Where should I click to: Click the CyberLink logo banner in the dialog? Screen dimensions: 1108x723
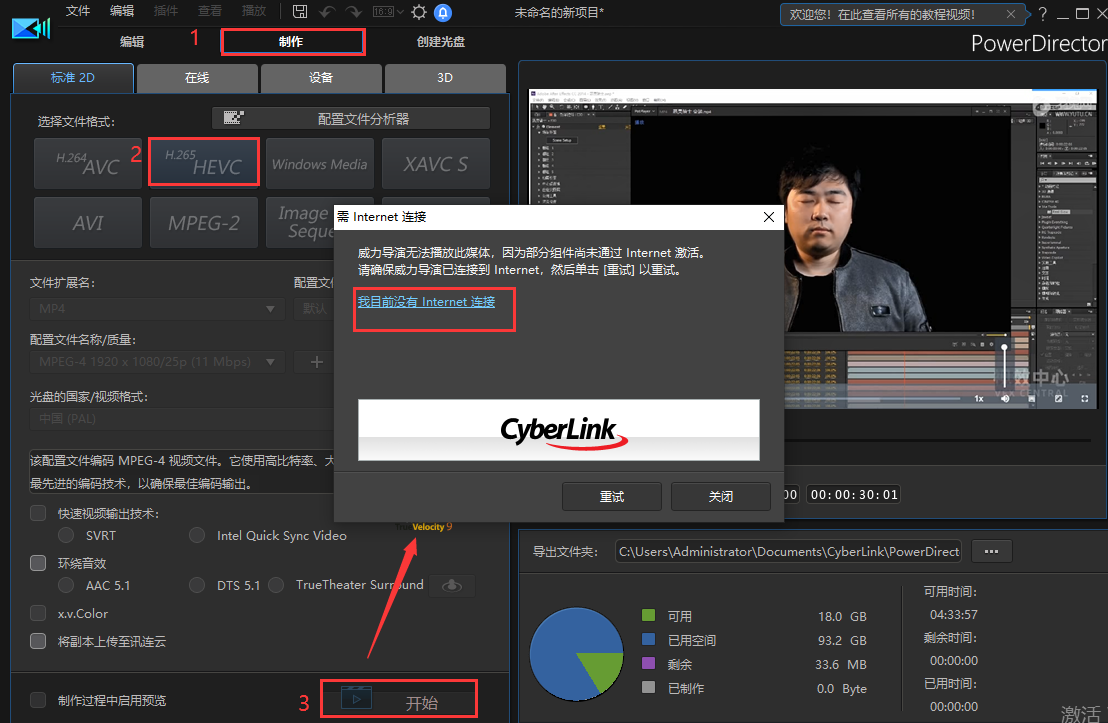[559, 430]
